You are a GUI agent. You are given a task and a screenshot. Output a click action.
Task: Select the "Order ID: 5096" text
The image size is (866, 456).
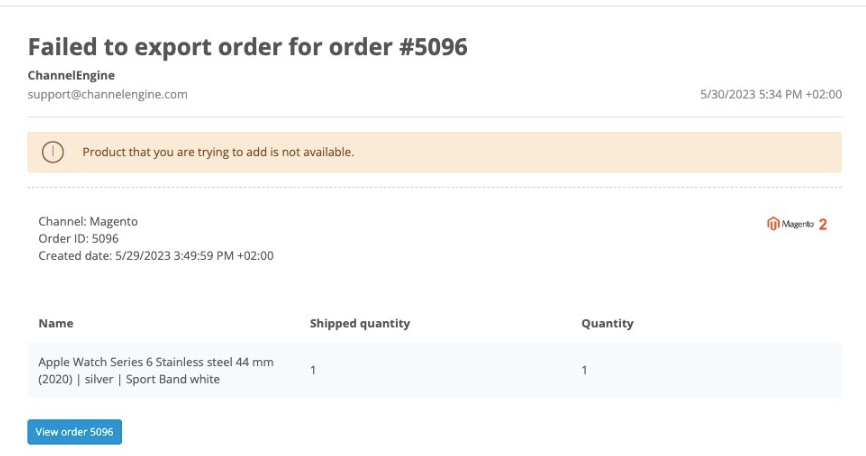click(78, 238)
